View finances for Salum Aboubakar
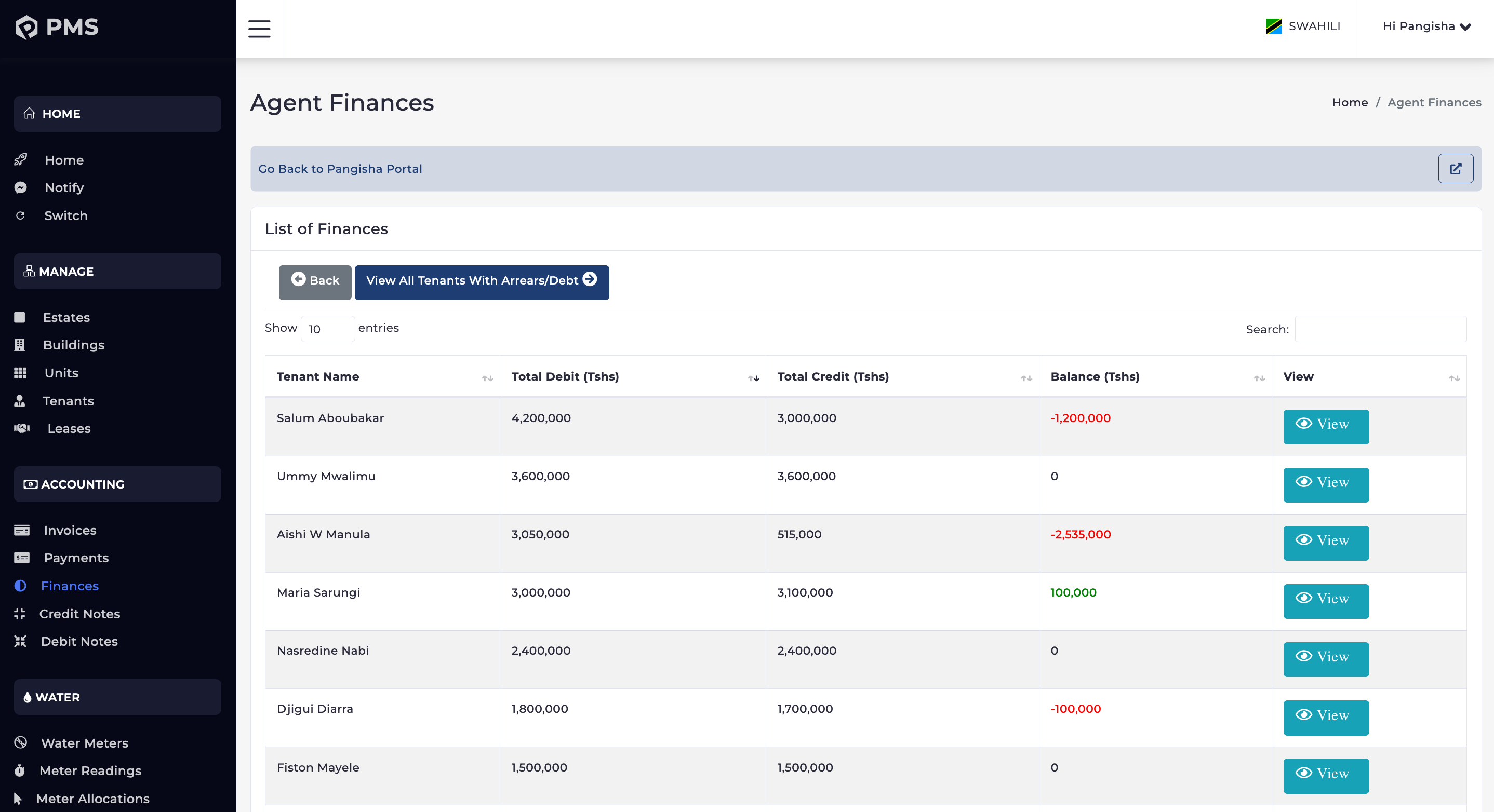The image size is (1494, 812). click(x=1325, y=426)
